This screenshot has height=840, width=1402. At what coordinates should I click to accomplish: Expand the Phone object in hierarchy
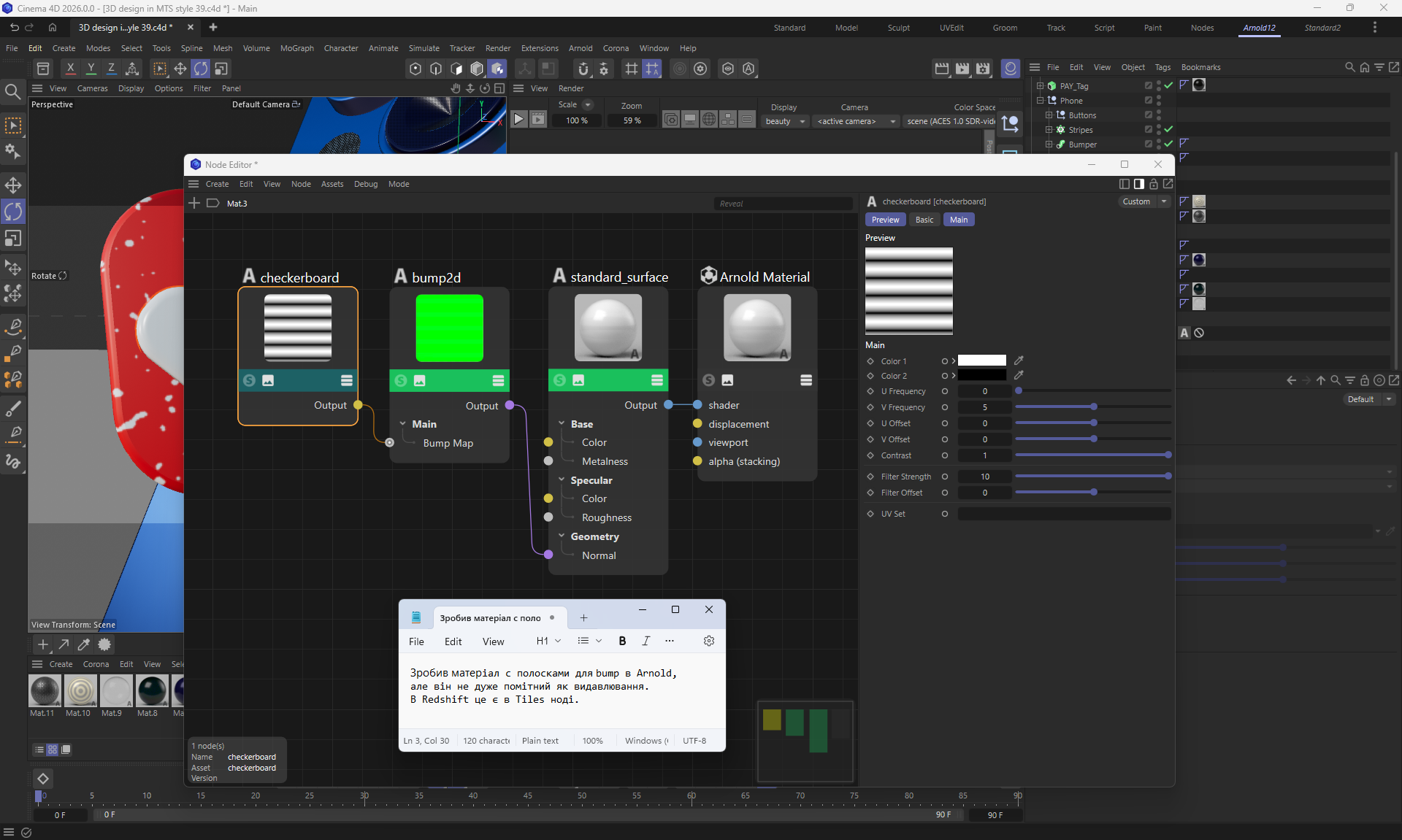(x=1041, y=100)
